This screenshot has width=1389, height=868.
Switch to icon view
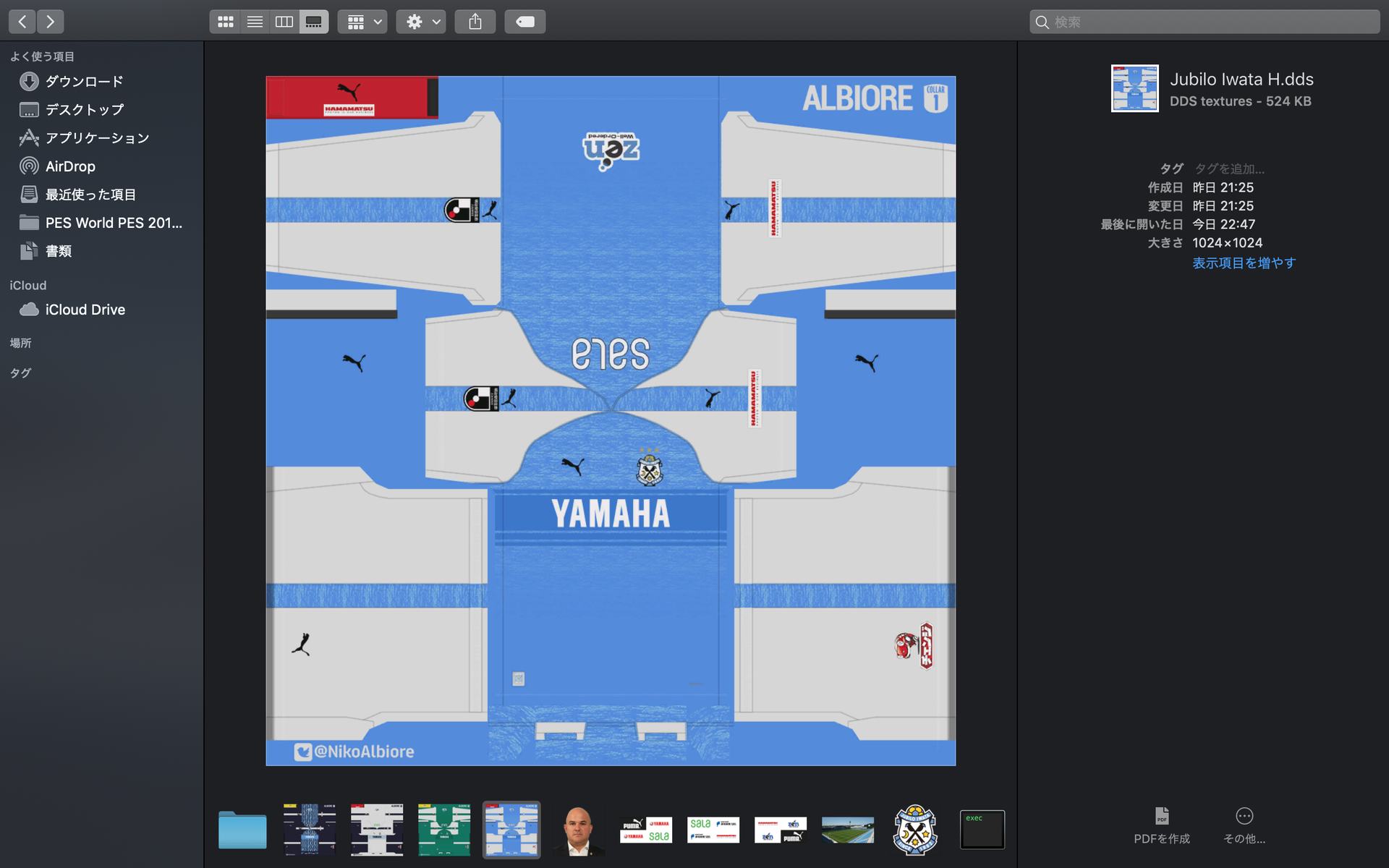225,22
